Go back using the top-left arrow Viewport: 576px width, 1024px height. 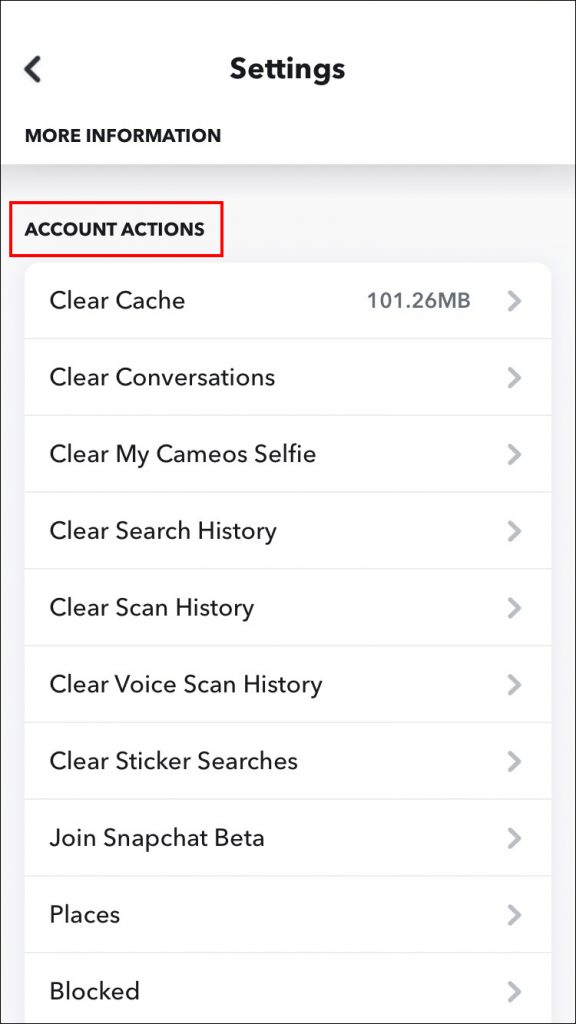click(x=33, y=69)
